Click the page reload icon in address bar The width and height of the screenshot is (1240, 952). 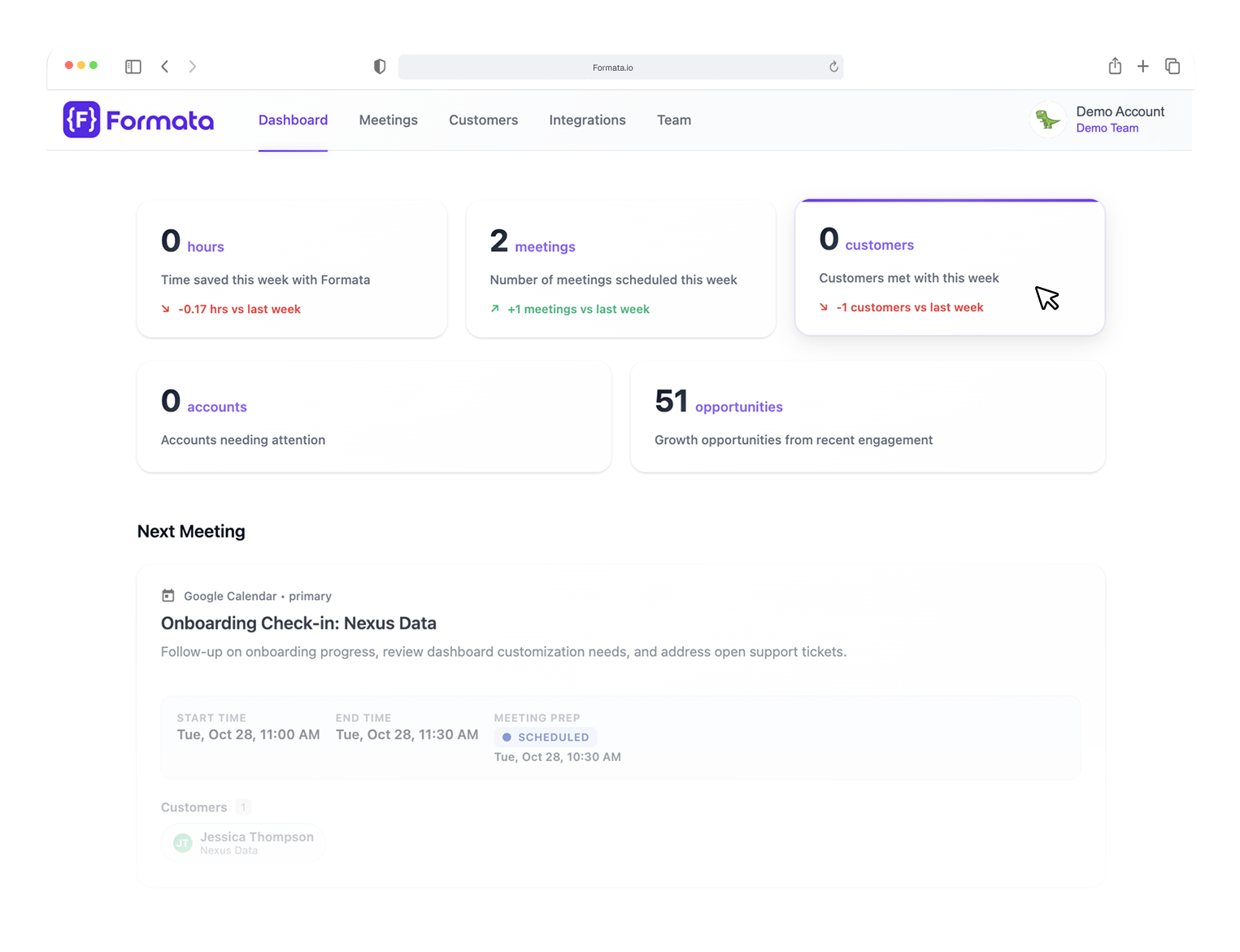click(x=832, y=67)
